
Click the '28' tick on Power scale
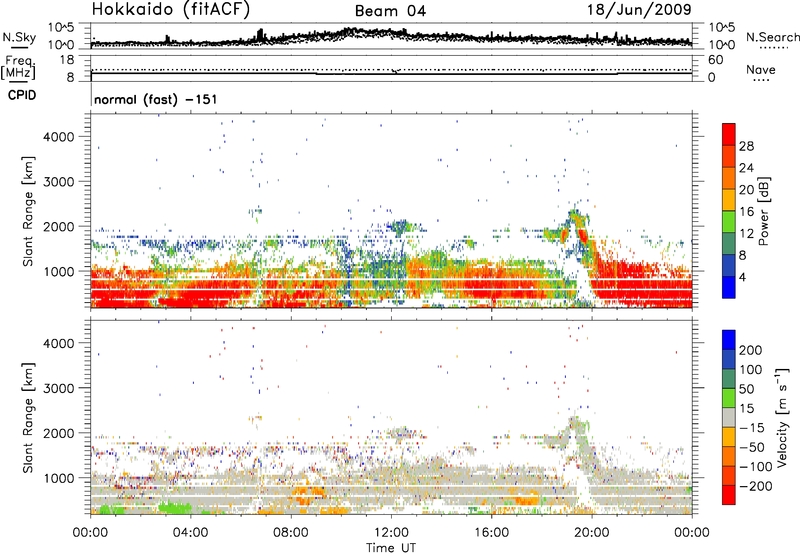pyautogui.click(x=746, y=146)
